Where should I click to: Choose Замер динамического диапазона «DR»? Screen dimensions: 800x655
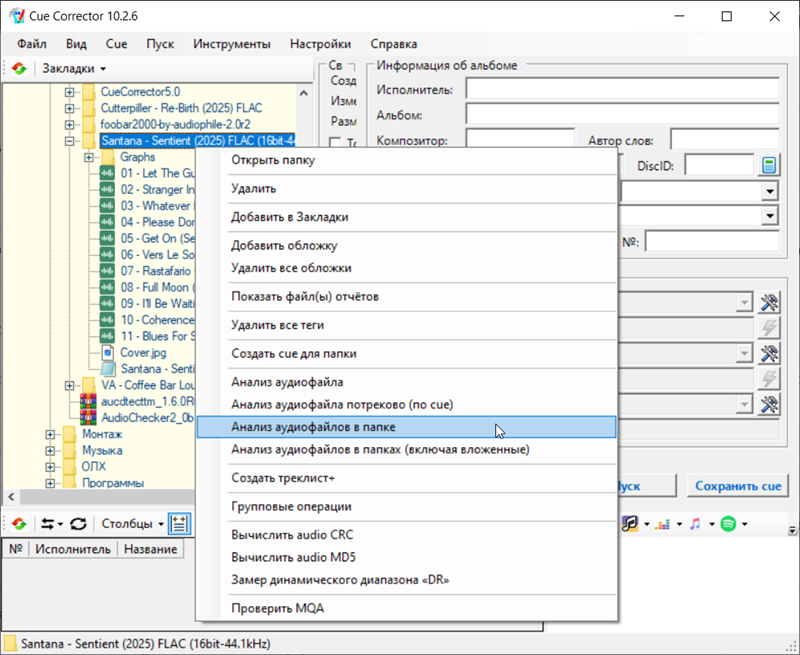[x=407, y=580]
